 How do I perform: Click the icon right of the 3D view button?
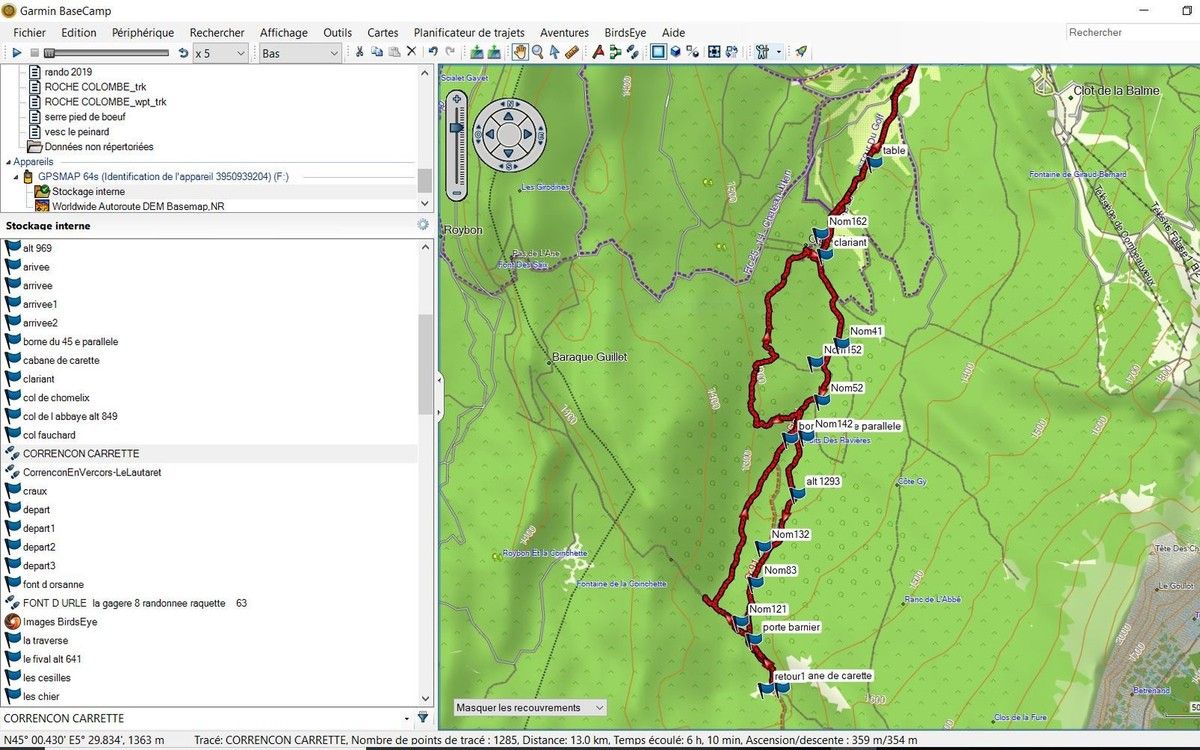(x=692, y=53)
